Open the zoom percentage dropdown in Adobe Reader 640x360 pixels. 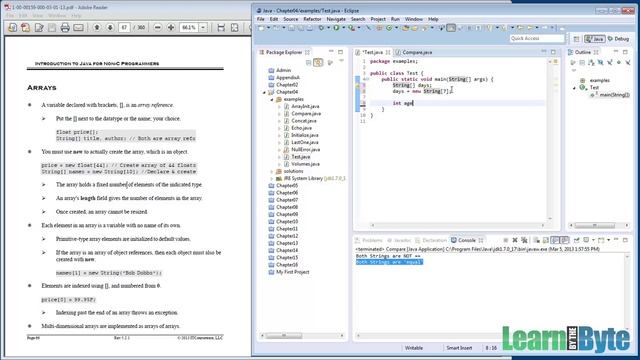click(x=203, y=27)
